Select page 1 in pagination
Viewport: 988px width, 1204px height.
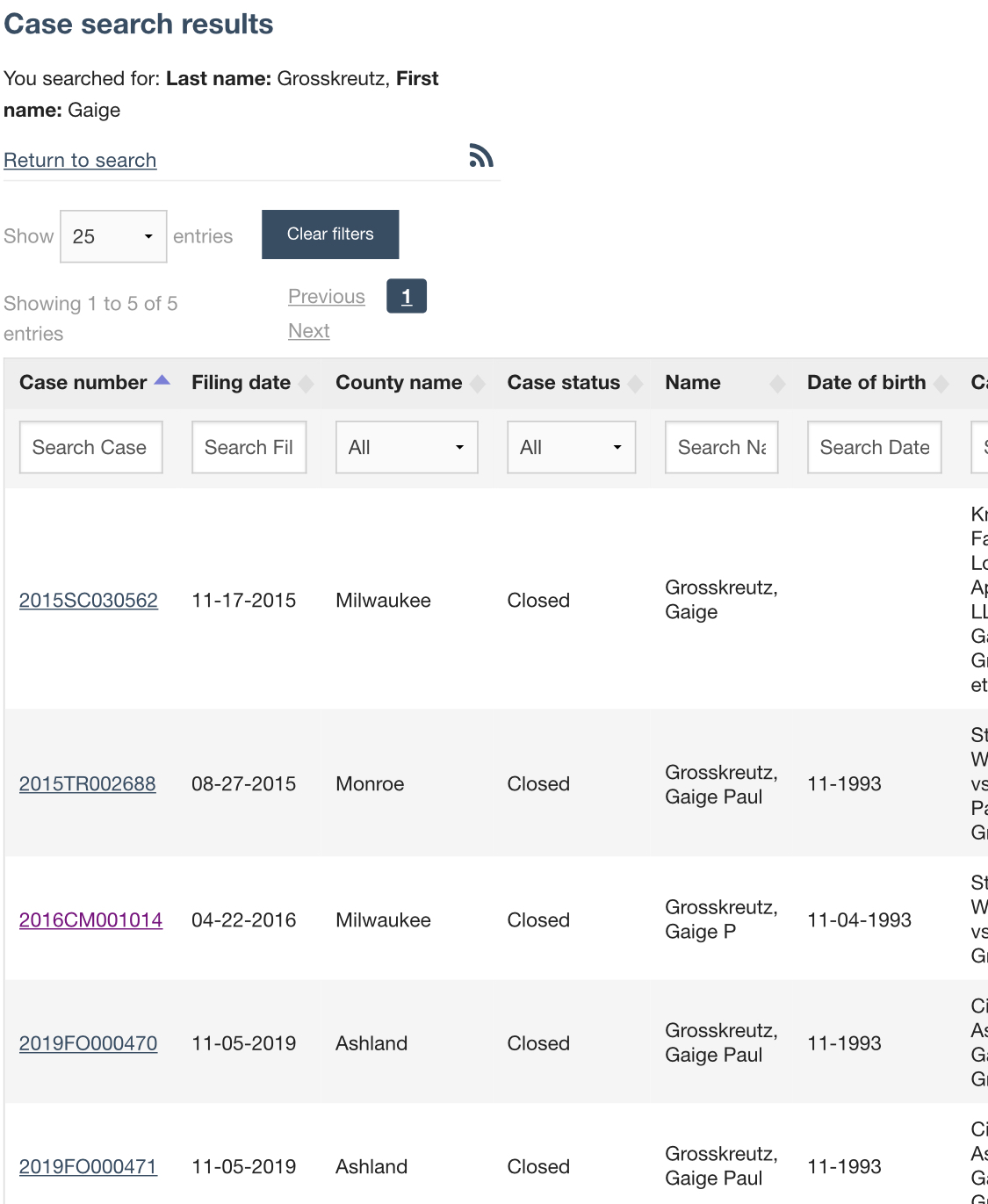pyautogui.click(x=407, y=296)
